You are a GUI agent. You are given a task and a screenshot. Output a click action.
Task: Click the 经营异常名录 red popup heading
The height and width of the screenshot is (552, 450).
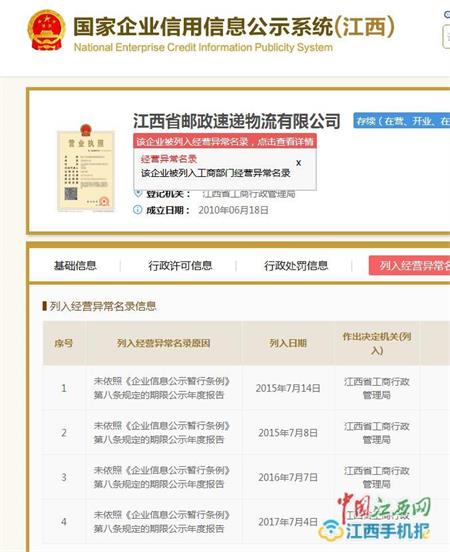click(x=169, y=159)
